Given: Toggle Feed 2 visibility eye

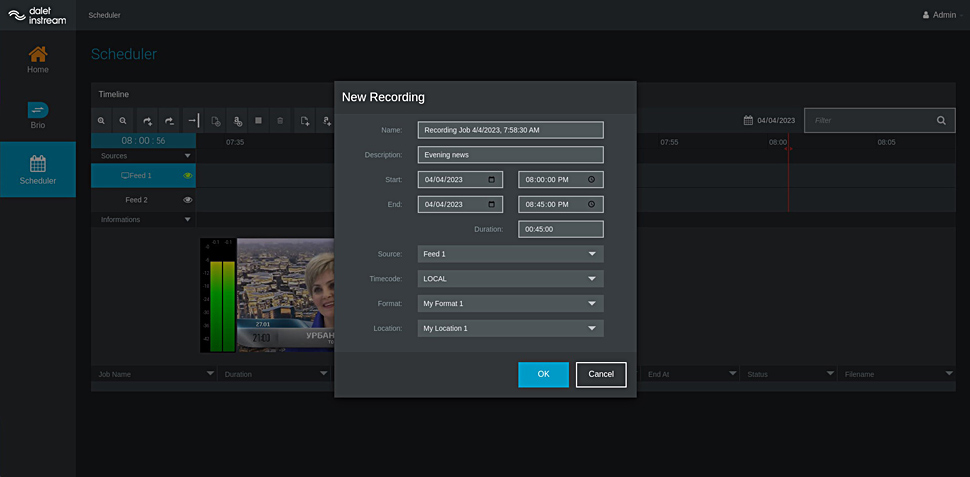Looking at the screenshot, I should [x=187, y=200].
